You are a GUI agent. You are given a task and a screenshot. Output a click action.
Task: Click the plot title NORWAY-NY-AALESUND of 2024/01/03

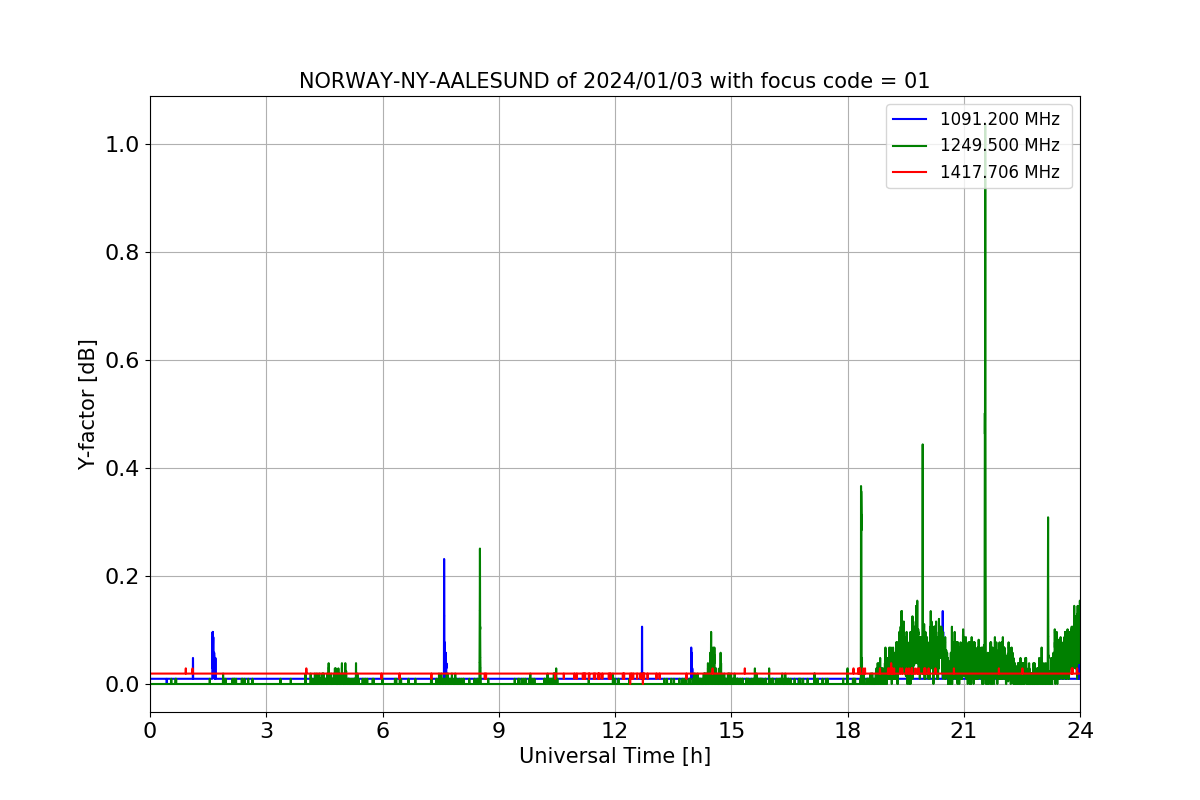pos(614,81)
